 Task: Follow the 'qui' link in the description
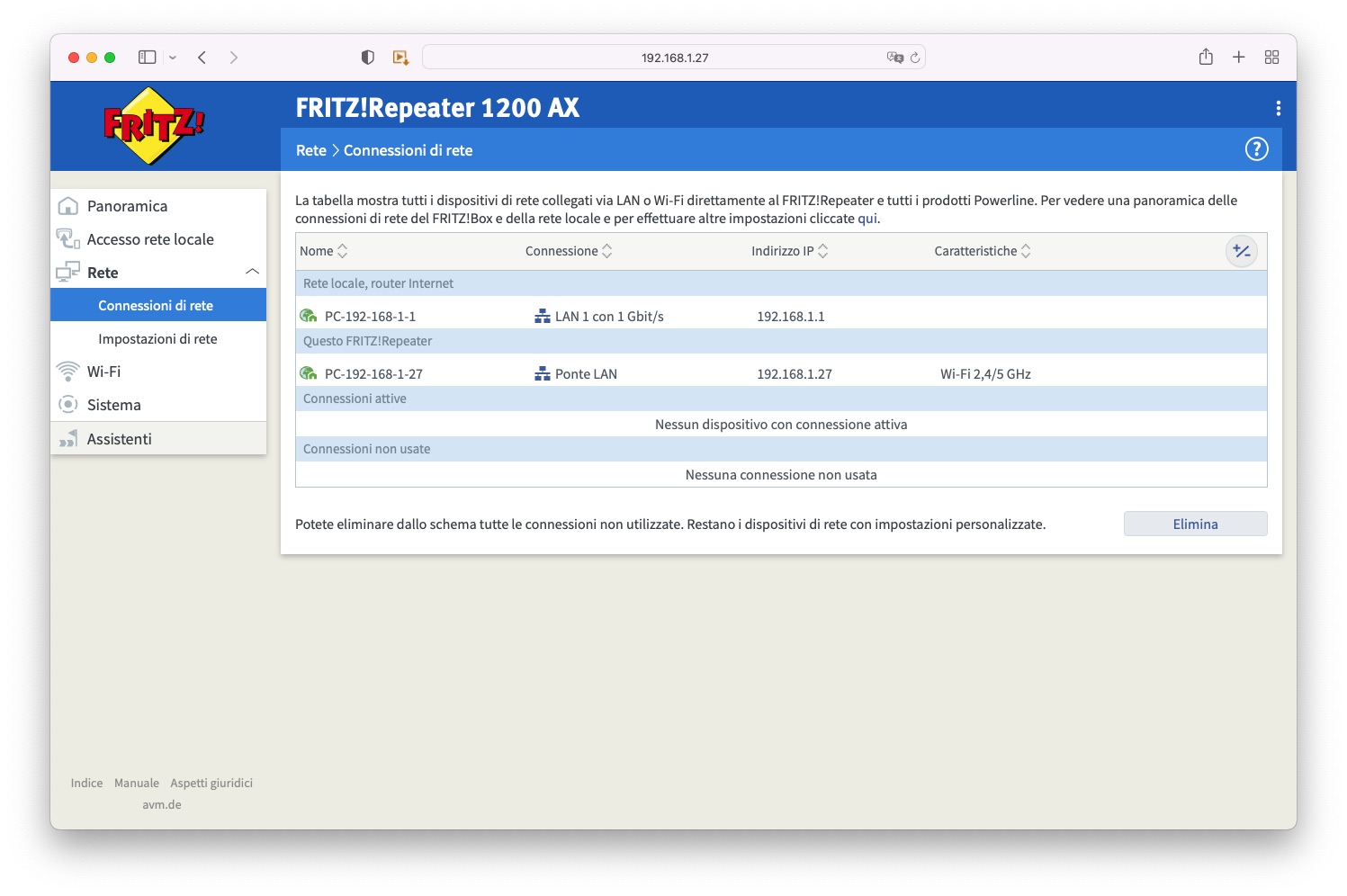click(867, 218)
